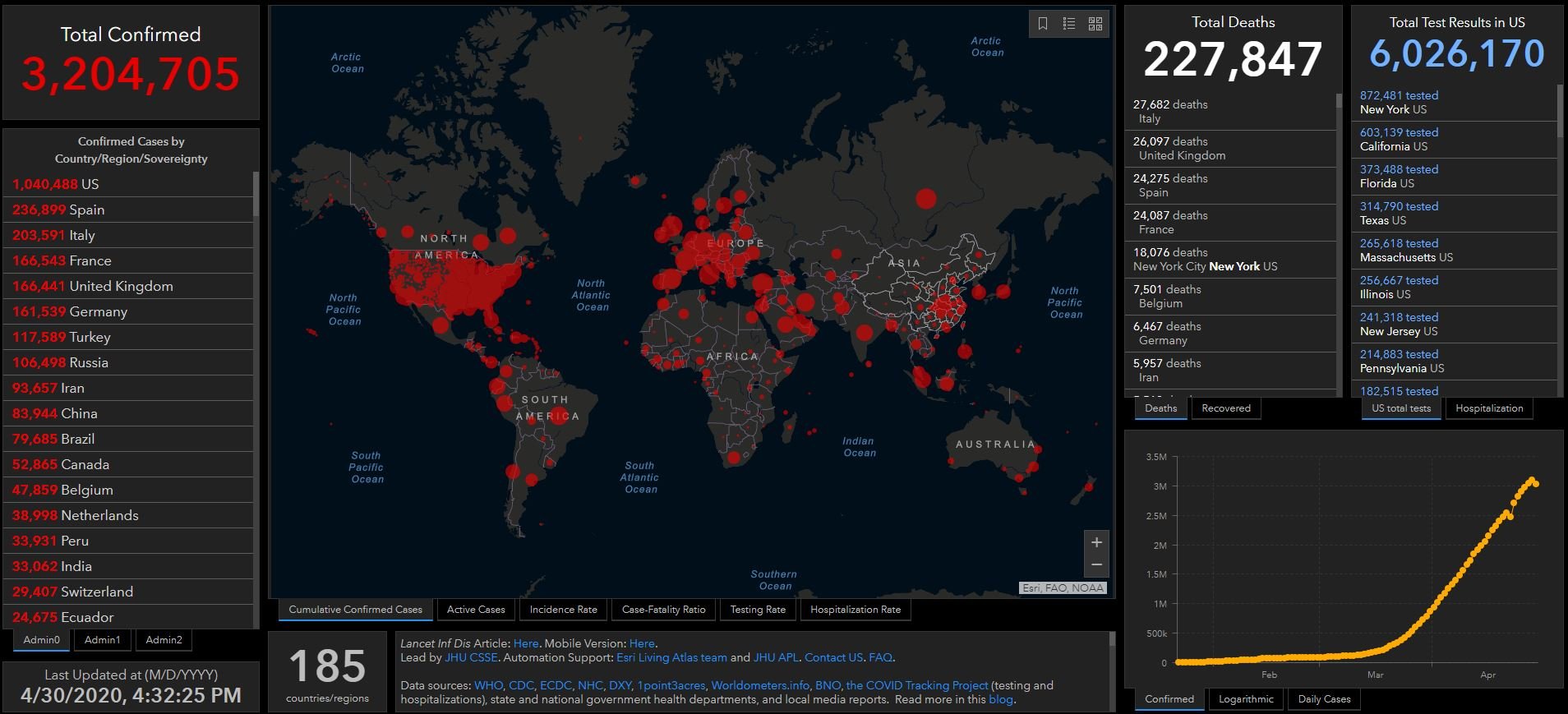1568x714 pixels.
Task: Select Belgium 7,501 deaths entry
Action: [x=1230, y=296]
